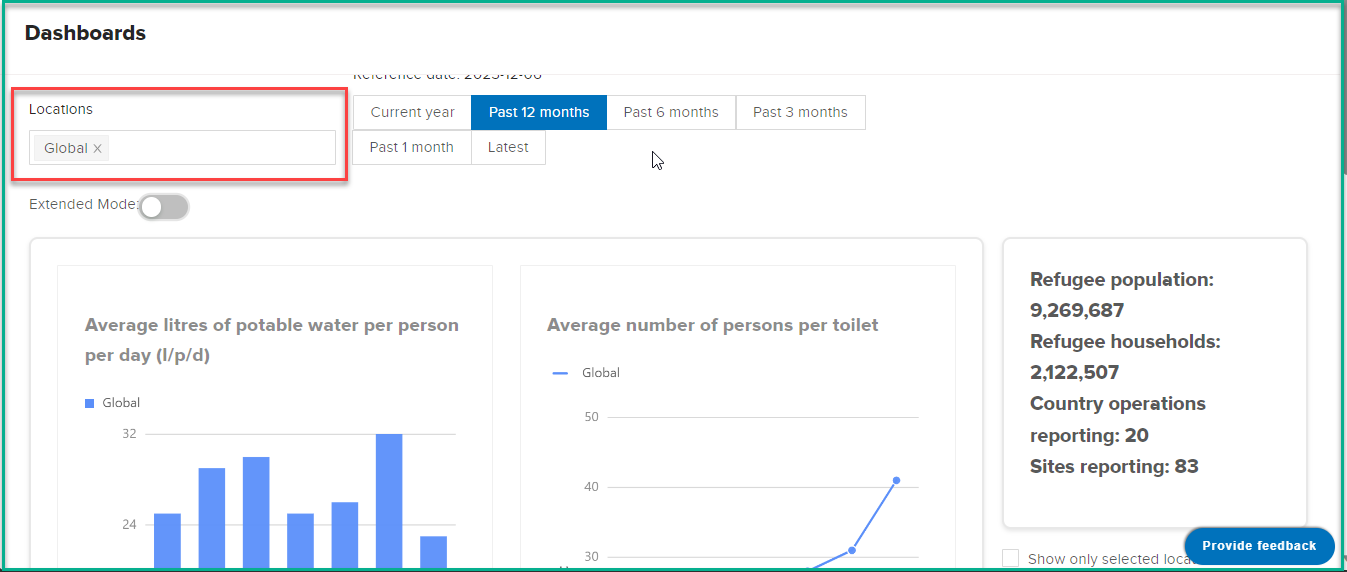Click the Dashboards page heading
This screenshot has height=572, width=1347.
[x=85, y=33]
